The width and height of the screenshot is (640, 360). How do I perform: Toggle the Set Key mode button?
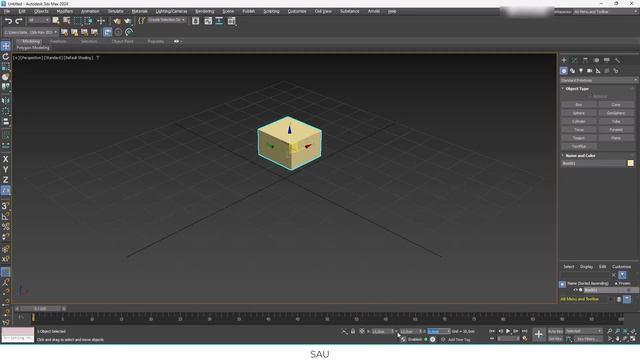[555, 339]
